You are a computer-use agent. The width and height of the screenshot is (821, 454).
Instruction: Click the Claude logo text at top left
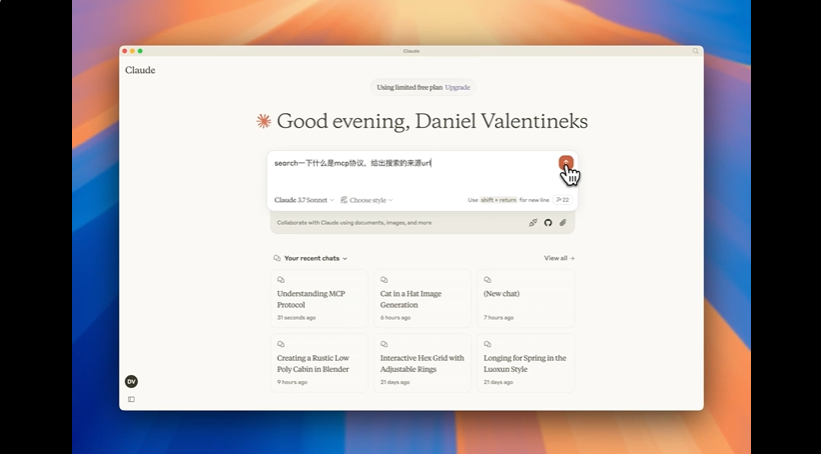pyautogui.click(x=140, y=70)
